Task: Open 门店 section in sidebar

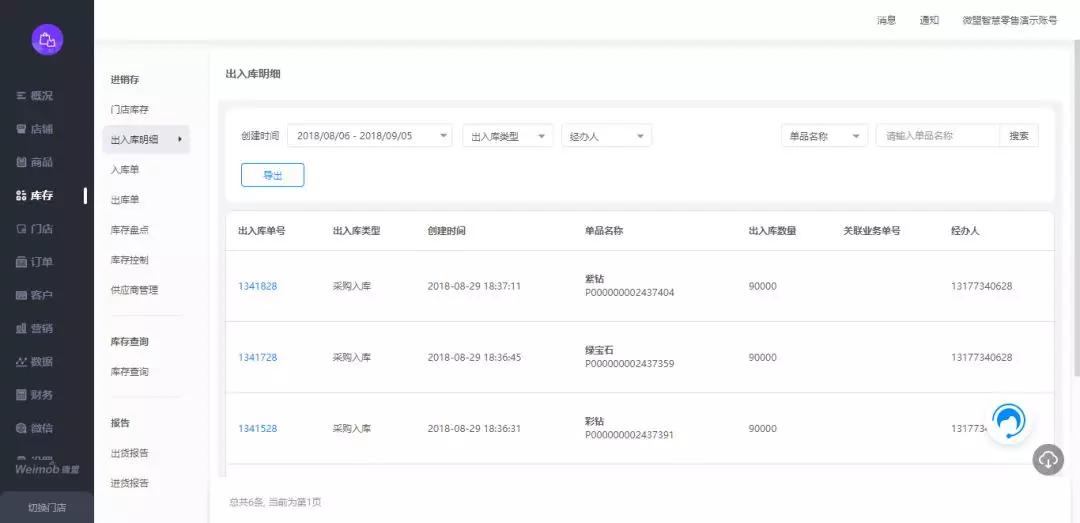Action: (x=34, y=229)
